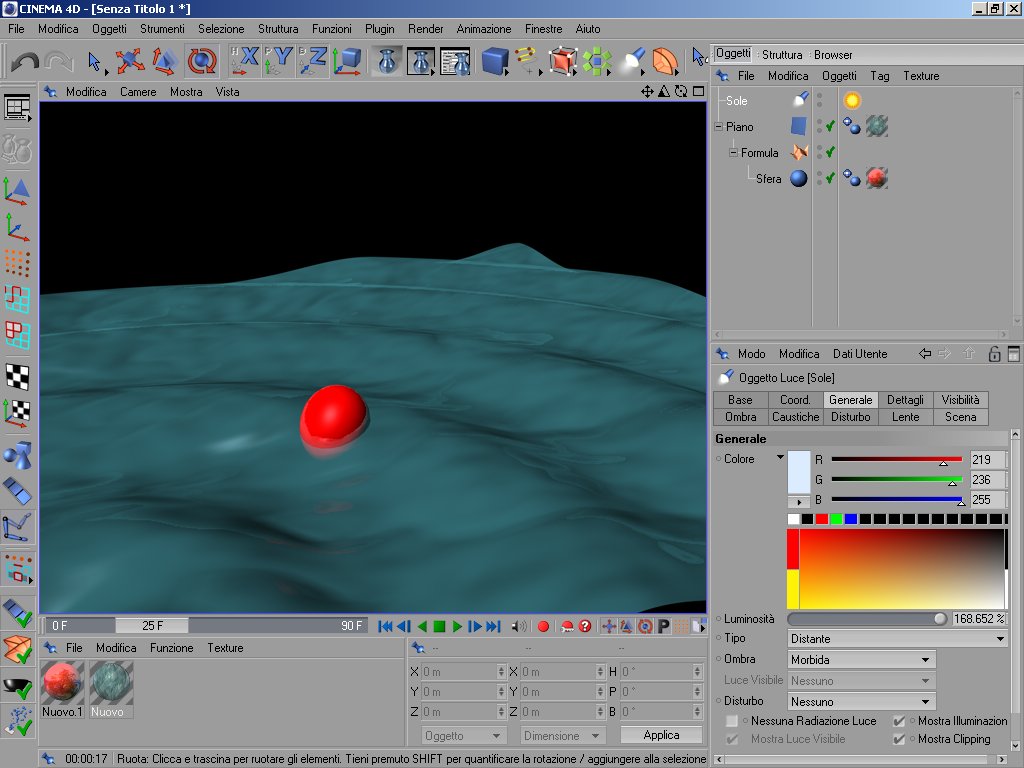Screen dimensions: 1024x768
Task: Open the NURBS objects icon
Action: point(562,61)
